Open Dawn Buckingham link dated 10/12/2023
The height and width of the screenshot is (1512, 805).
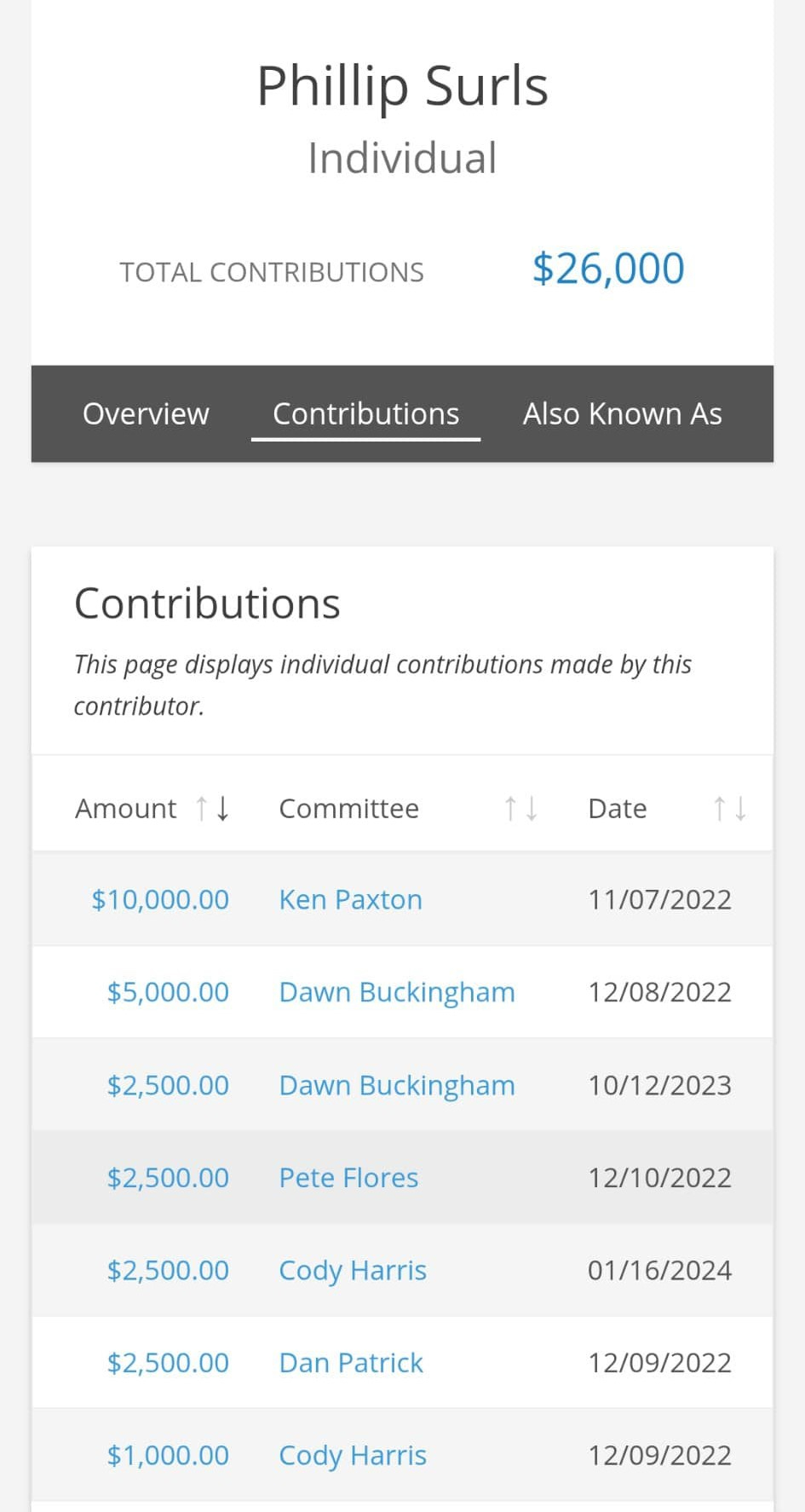(x=397, y=1085)
